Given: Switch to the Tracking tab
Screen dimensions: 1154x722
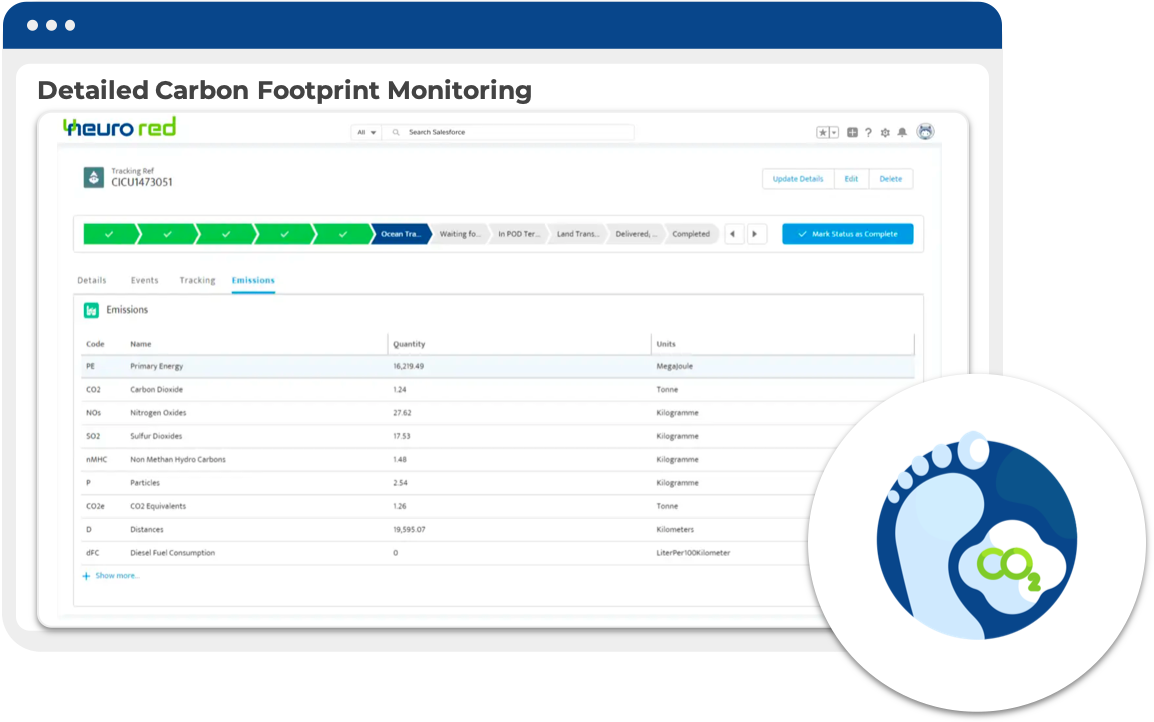Looking at the screenshot, I should (197, 280).
